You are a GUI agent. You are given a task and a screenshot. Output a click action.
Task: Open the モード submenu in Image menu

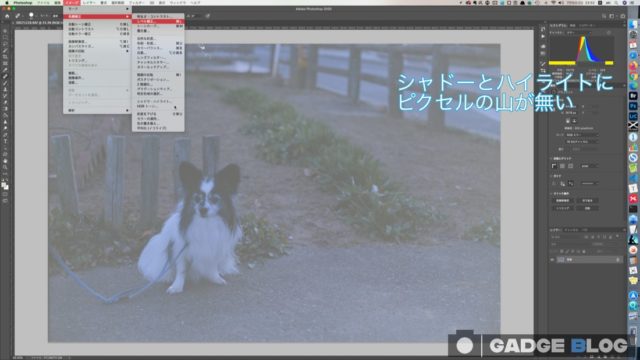(97, 9)
